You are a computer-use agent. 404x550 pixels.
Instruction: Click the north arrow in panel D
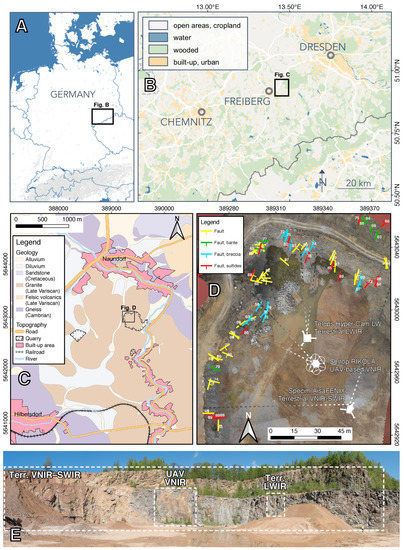tap(248, 427)
